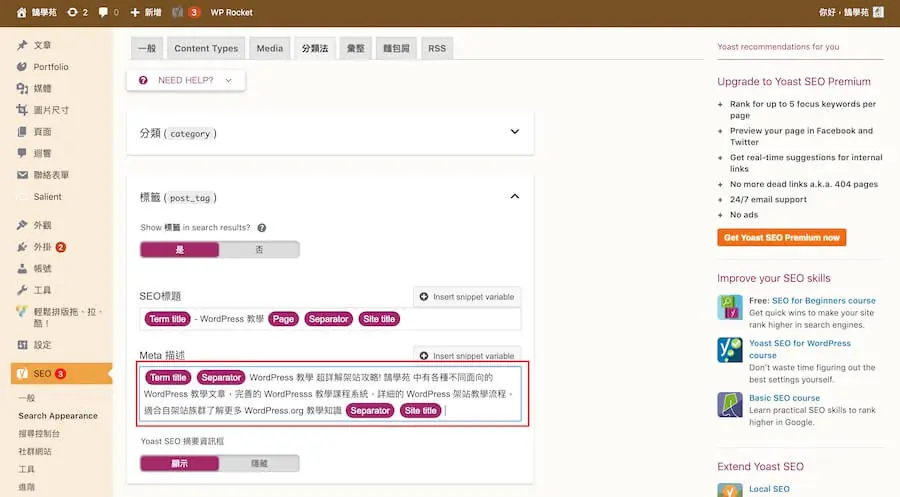Click SEO for Beginners course thumbnail
Image resolution: width=900 pixels, height=497 pixels.
tap(730, 307)
